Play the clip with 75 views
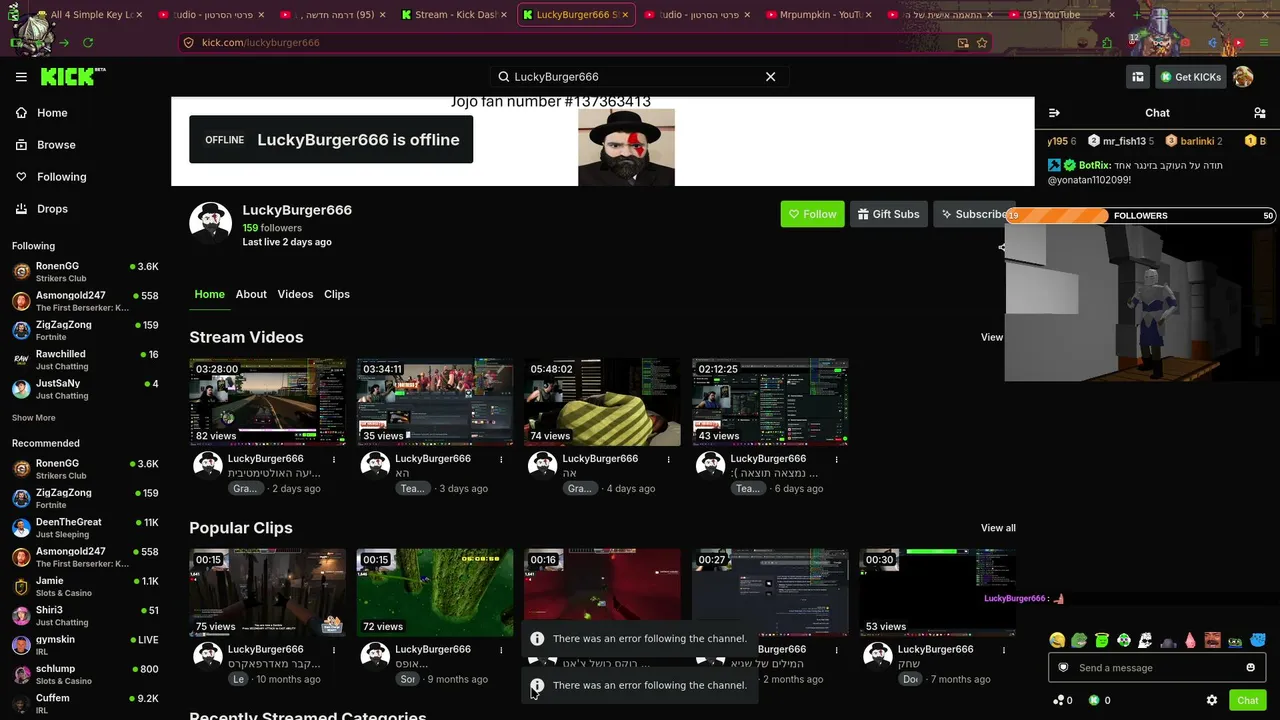 pos(268,592)
